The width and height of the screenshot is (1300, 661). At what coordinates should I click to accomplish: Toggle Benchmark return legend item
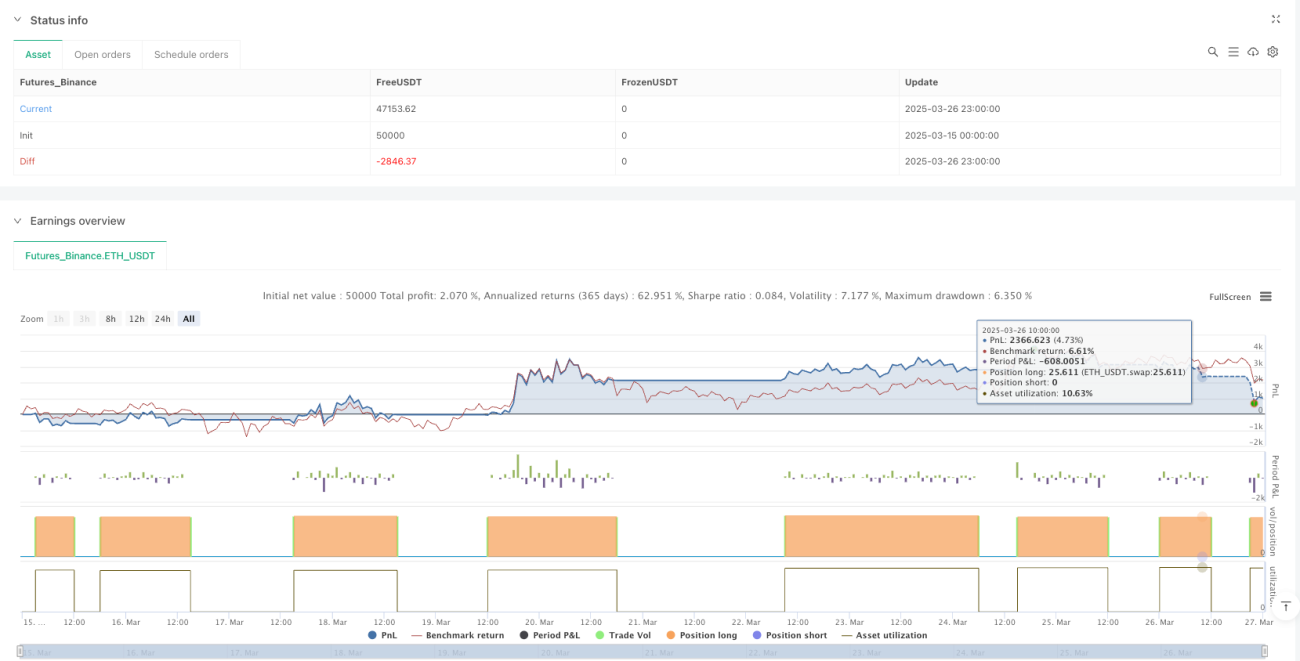point(457,635)
